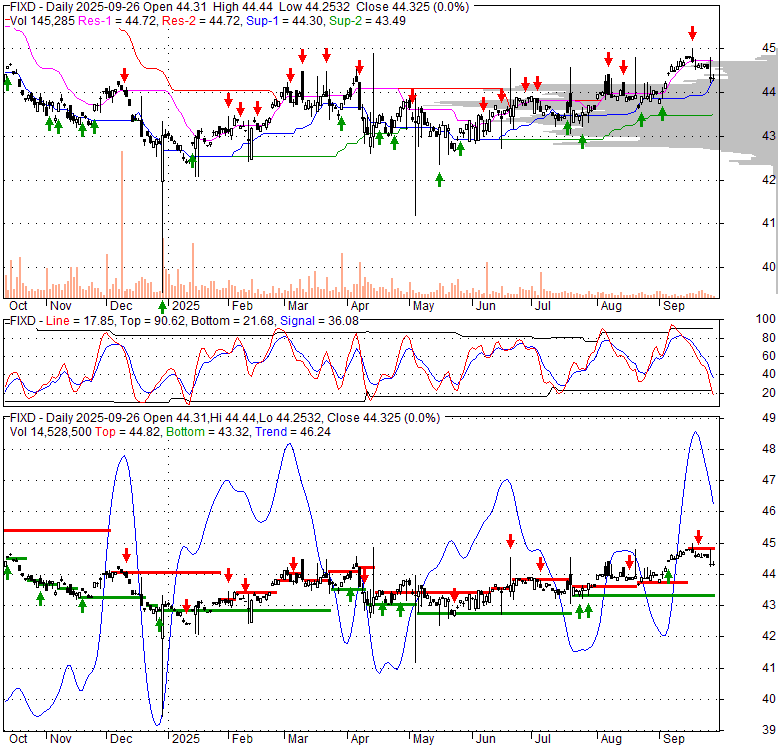Select the Bottom = 21.68 oscillator label

[232, 321]
